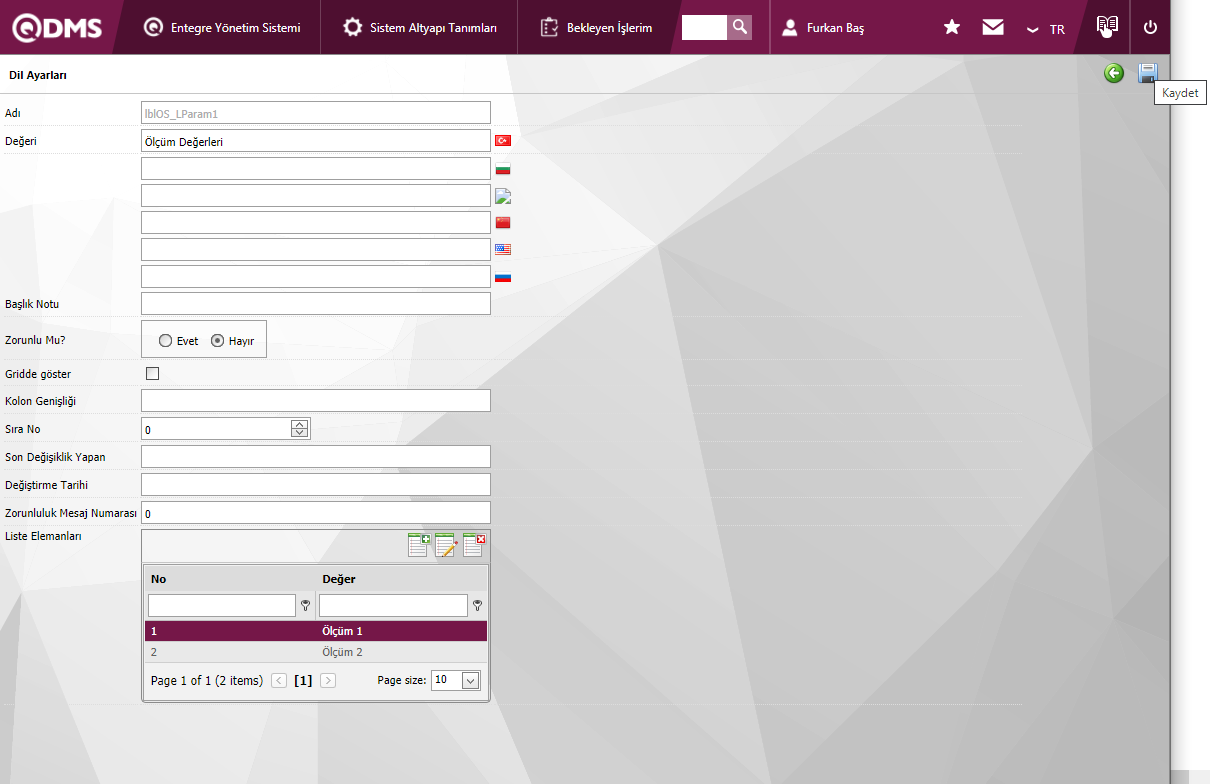
Task: Click the Değeri field Ölçüm Değerleri
Action: click(x=316, y=141)
